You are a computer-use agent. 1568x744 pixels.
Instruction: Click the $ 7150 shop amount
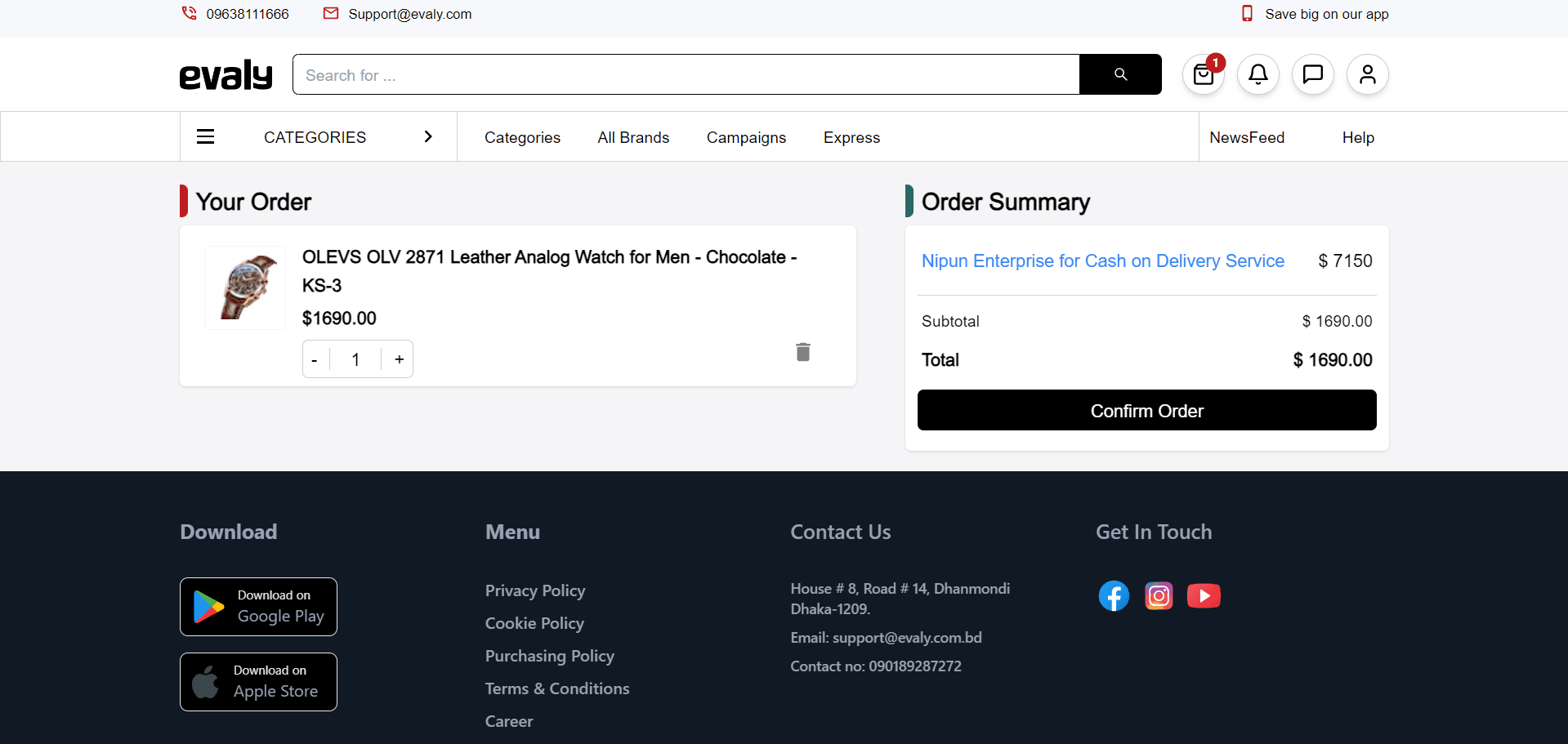point(1345,261)
